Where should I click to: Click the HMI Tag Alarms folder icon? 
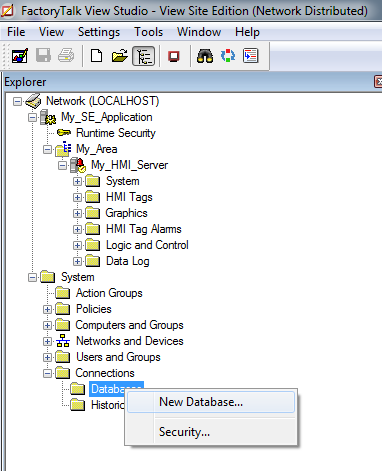93,229
